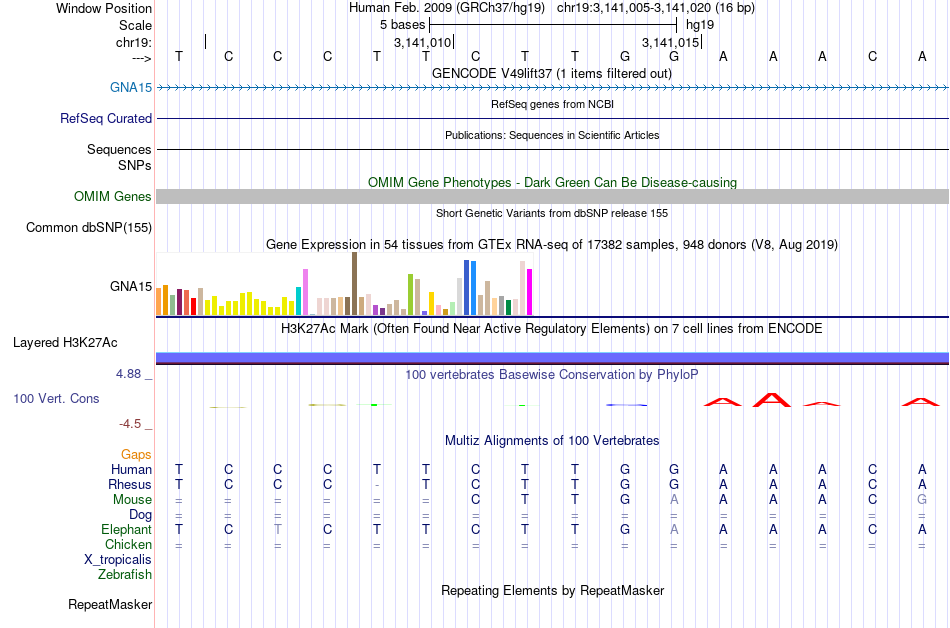
Task: Click the blue negative PhyloP mark
Action: coord(626,405)
